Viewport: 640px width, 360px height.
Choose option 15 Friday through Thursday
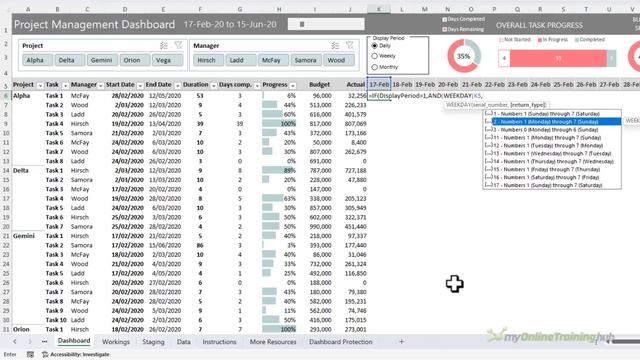click(x=552, y=169)
